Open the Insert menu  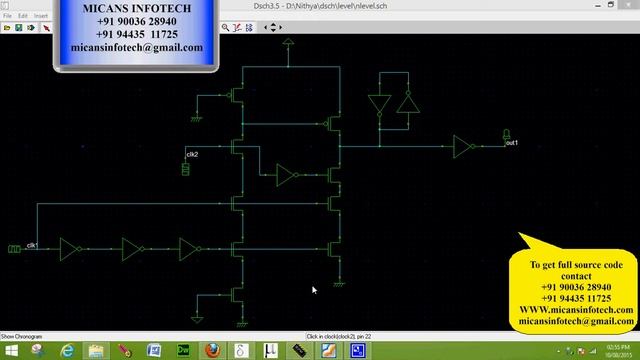click(41, 16)
